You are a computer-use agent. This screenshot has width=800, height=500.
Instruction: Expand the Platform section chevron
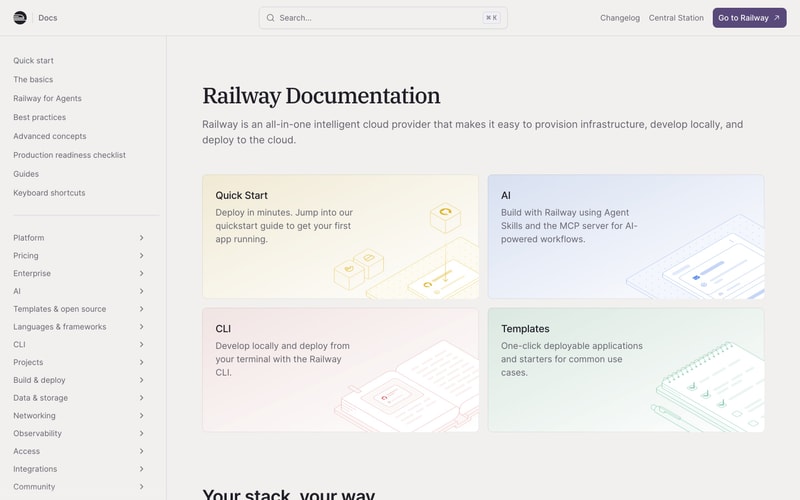(141, 238)
